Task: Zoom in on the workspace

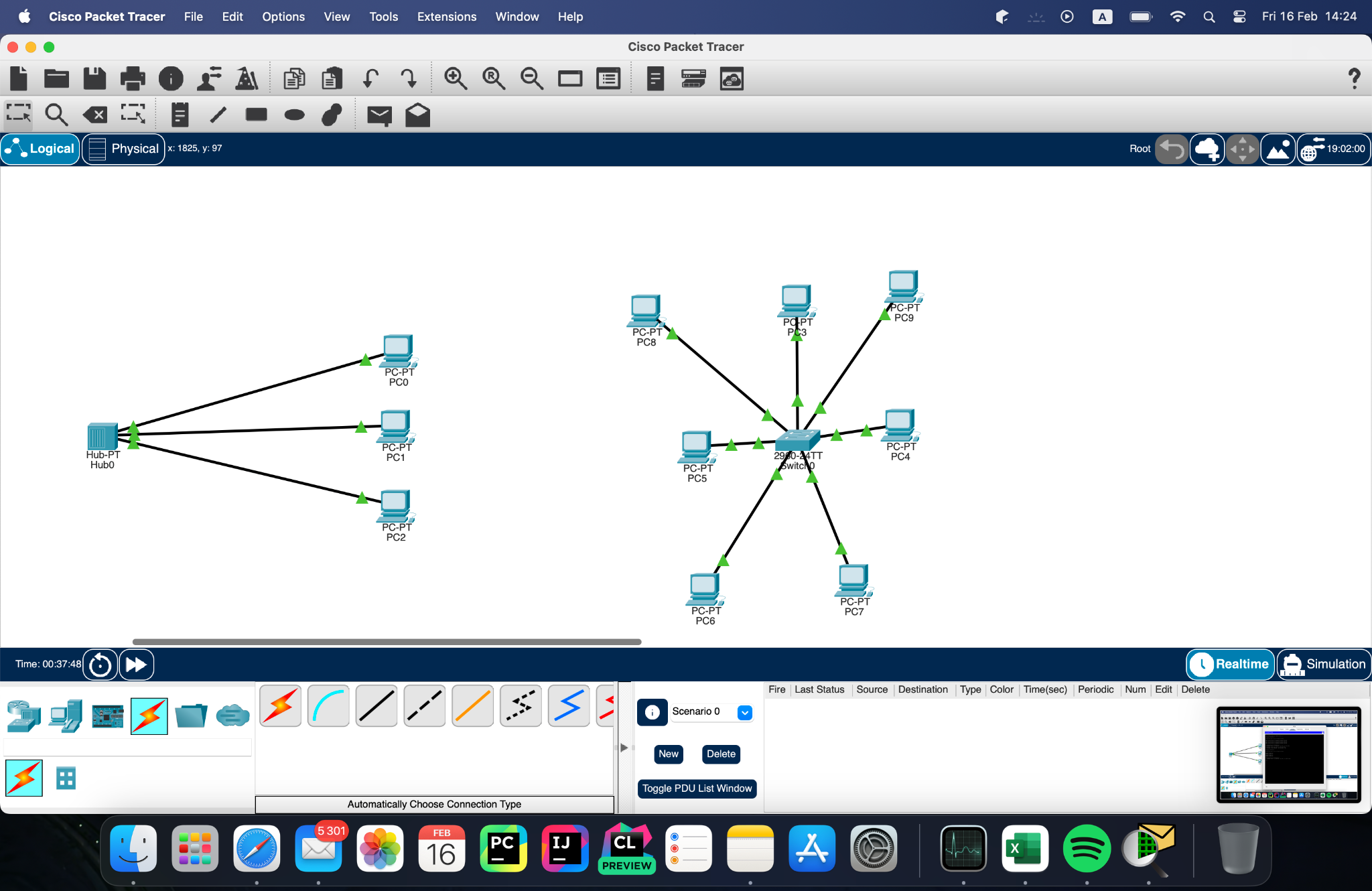Action: 456,78
